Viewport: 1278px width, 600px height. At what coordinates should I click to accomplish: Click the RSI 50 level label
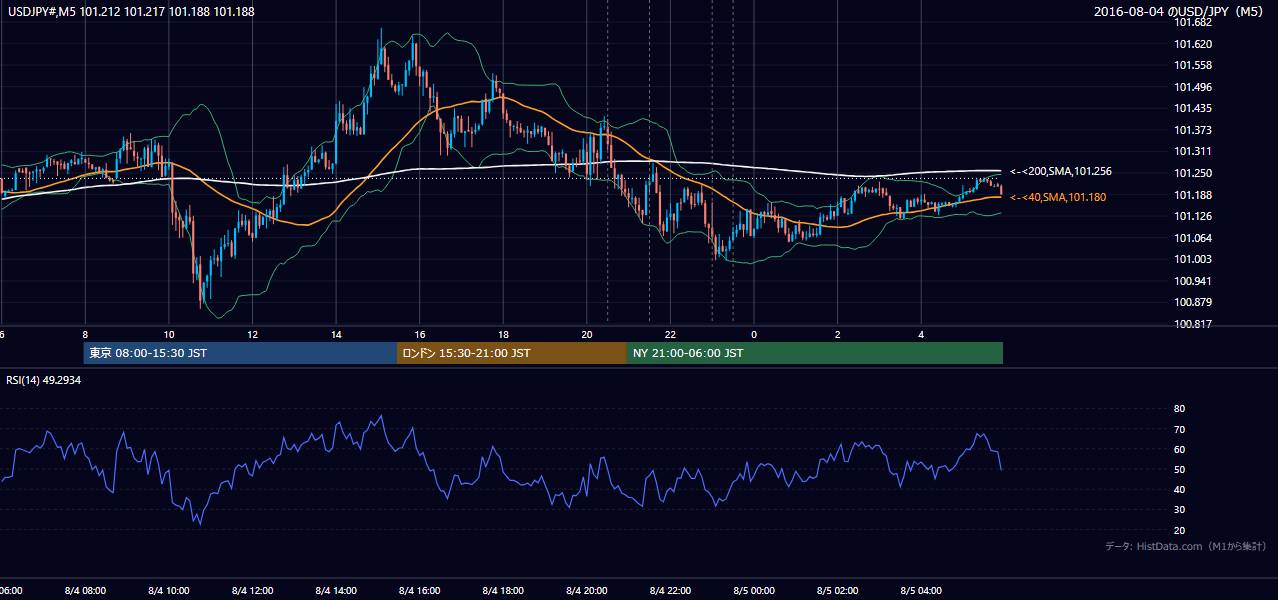[1179, 469]
